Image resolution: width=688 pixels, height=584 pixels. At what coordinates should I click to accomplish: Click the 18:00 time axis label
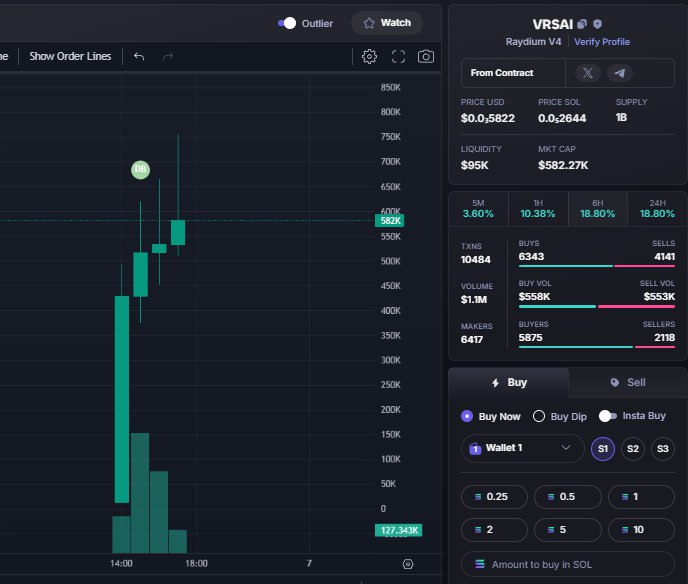click(x=196, y=563)
